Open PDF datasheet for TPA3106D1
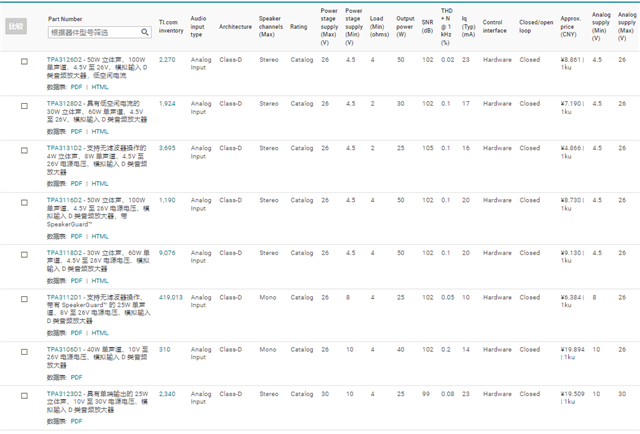 (x=76, y=377)
